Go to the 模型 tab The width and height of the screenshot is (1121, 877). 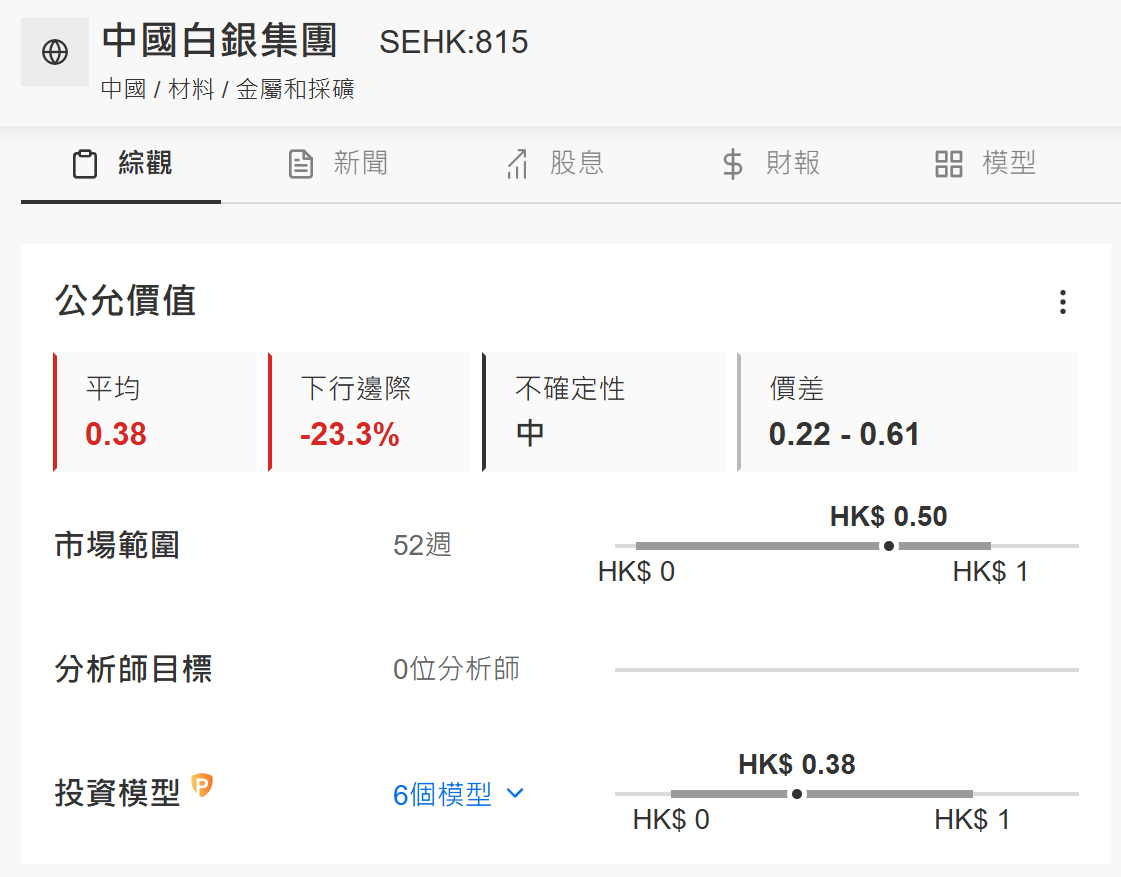[x=986, y=164]
